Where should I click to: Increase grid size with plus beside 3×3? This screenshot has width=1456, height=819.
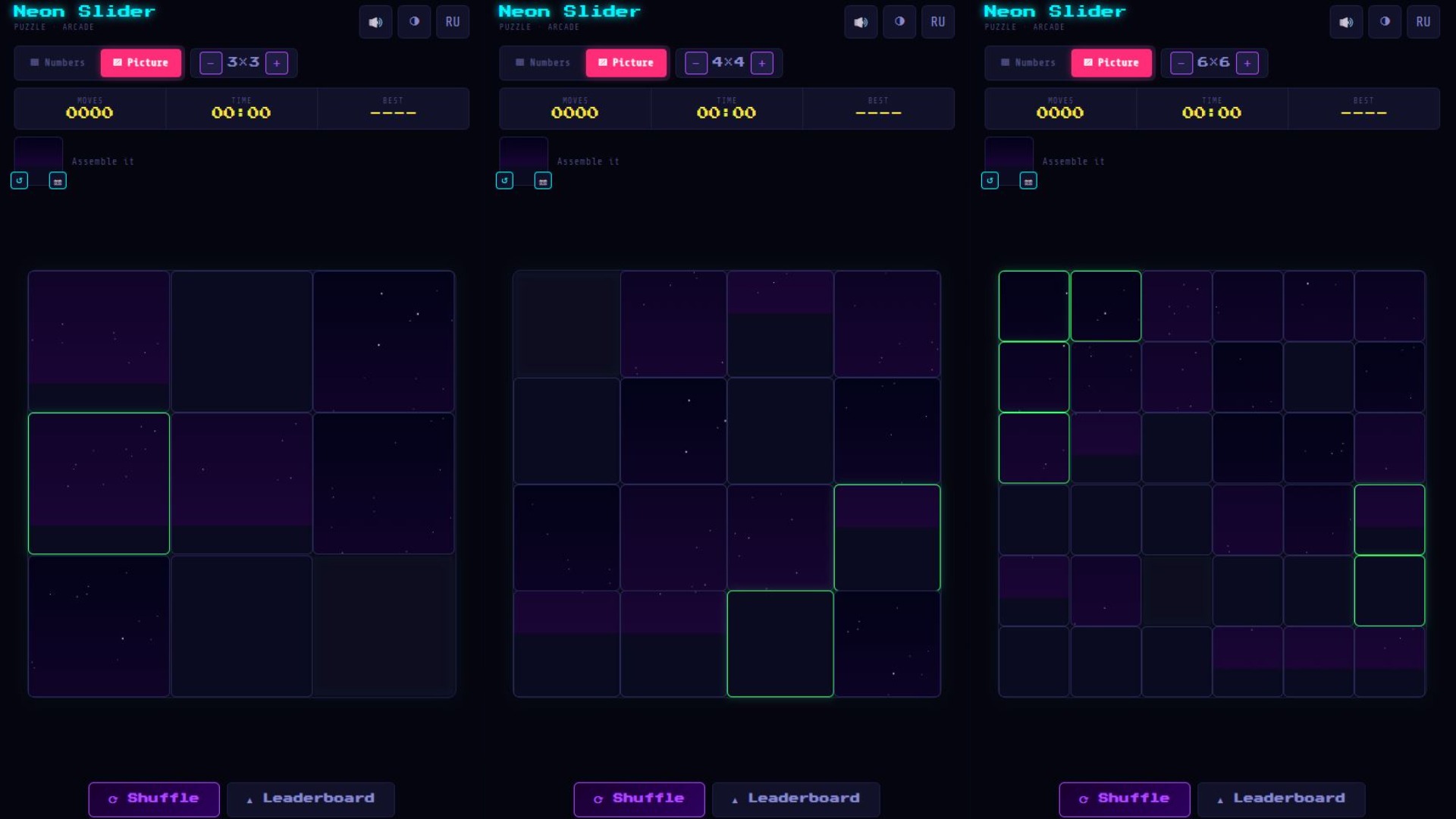pyautogui.click(x=277, y=63)
